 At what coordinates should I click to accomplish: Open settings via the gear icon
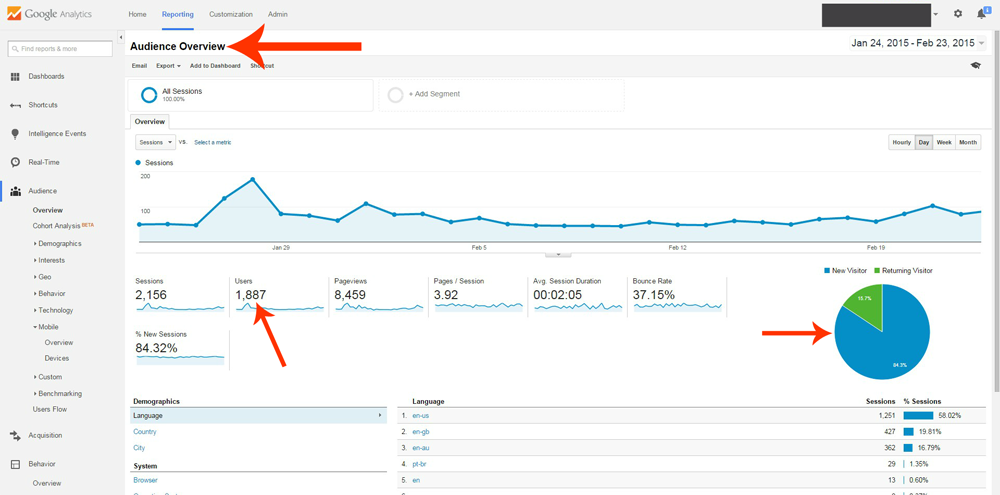coord(958,14)
